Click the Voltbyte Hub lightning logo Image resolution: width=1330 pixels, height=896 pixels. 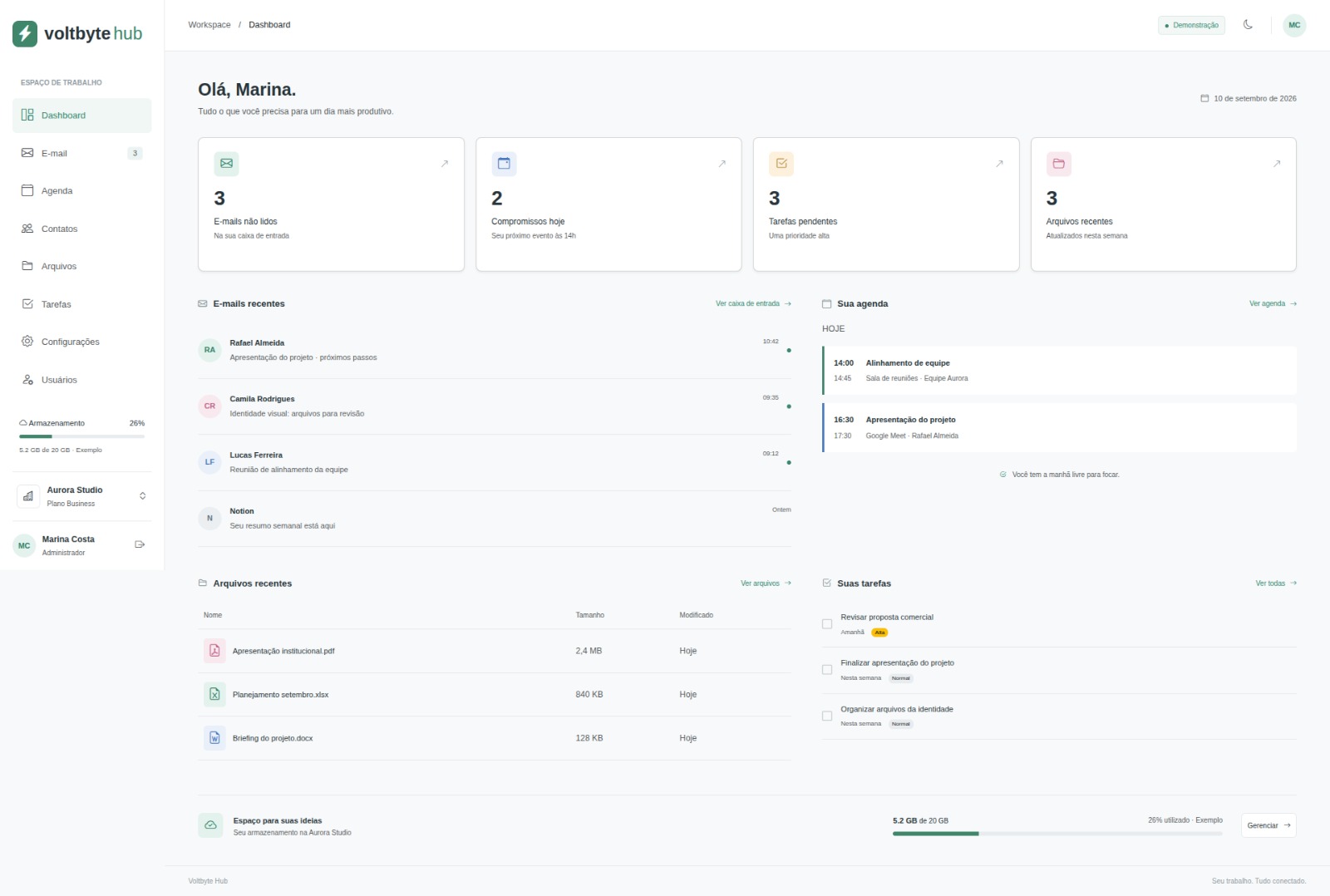coord(25,33)
